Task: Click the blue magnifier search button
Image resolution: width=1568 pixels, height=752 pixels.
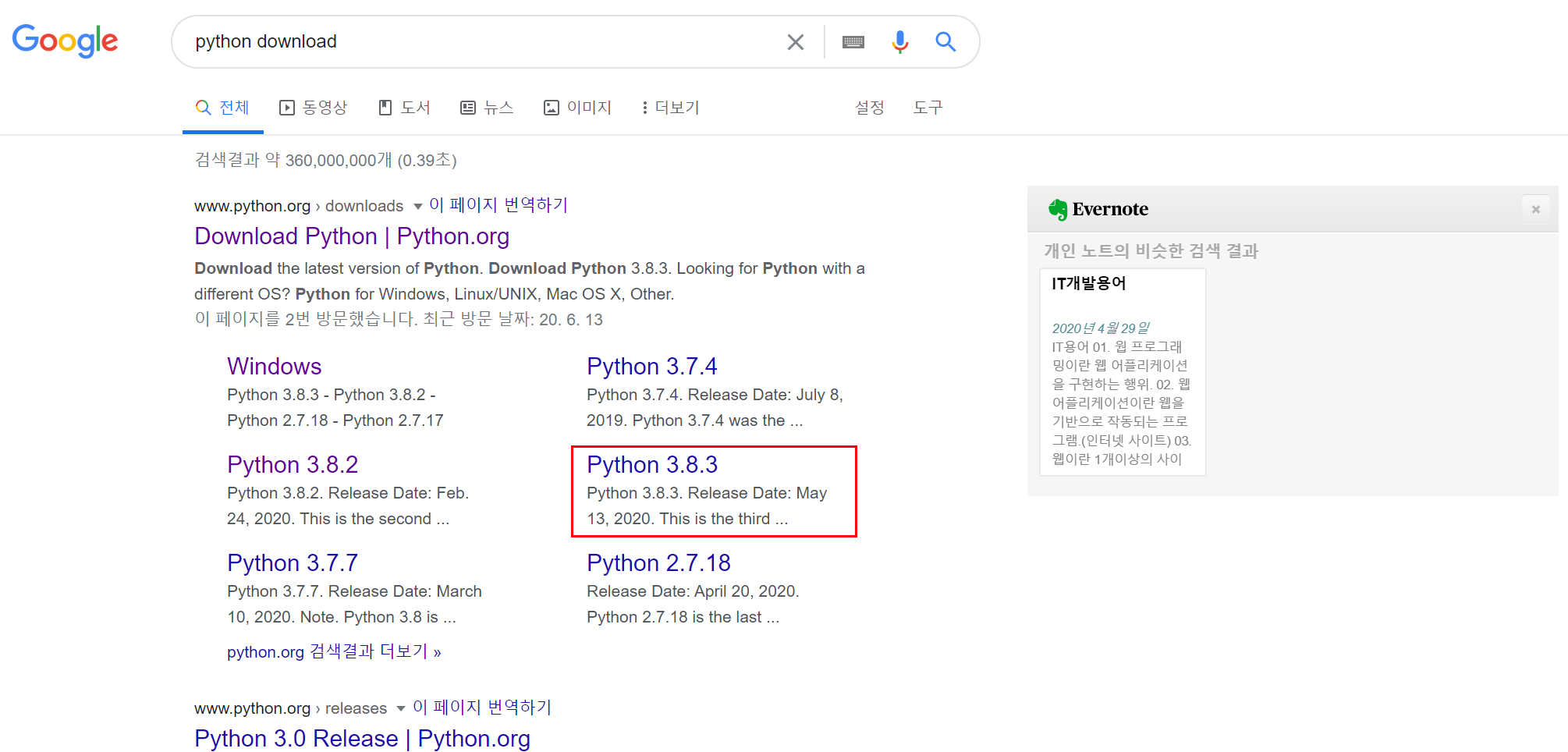Action: [945, 42]
